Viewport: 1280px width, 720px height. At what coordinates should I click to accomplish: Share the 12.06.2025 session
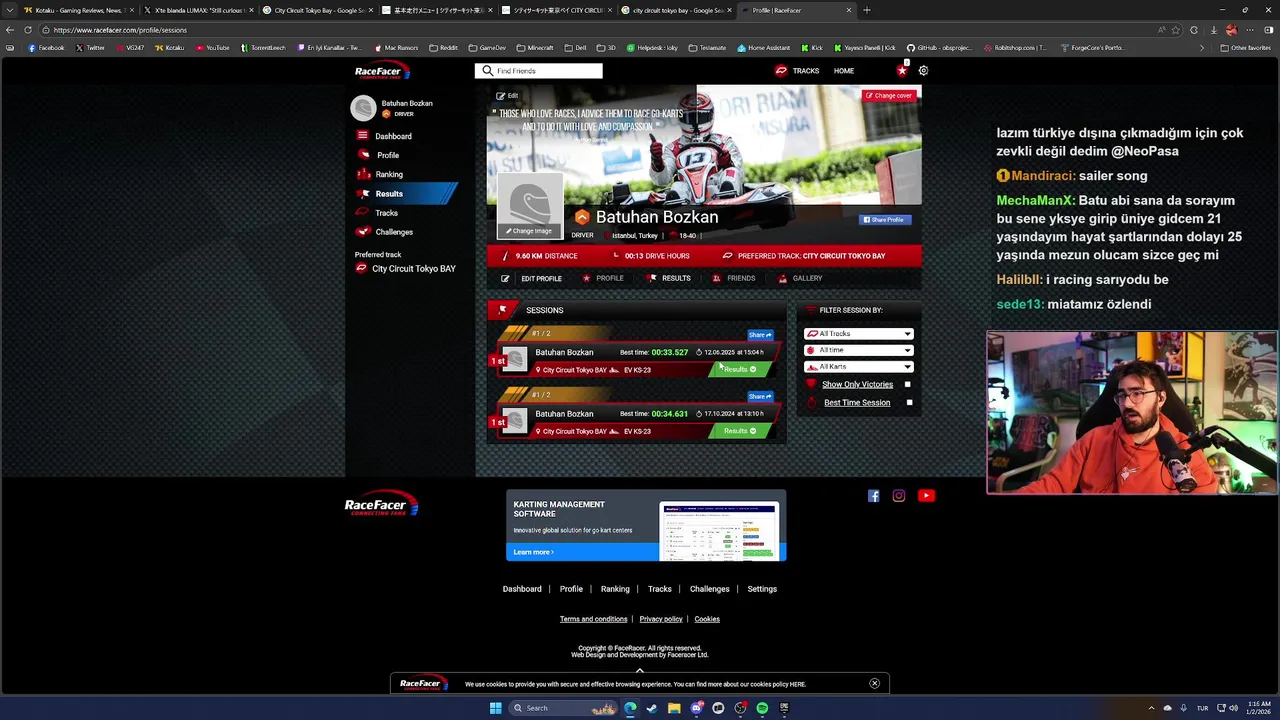(x=760, y=335)
